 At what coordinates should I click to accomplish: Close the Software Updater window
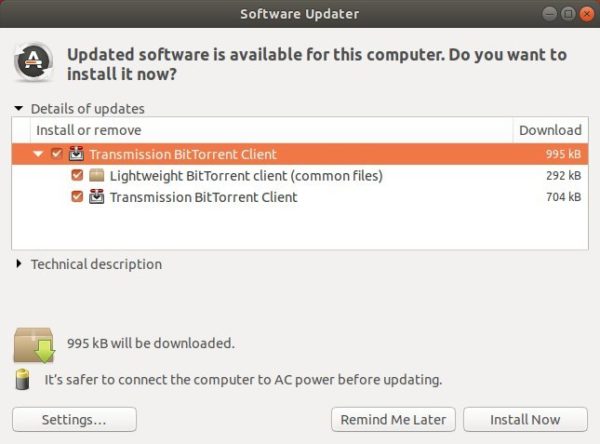[x=587, y=14]
